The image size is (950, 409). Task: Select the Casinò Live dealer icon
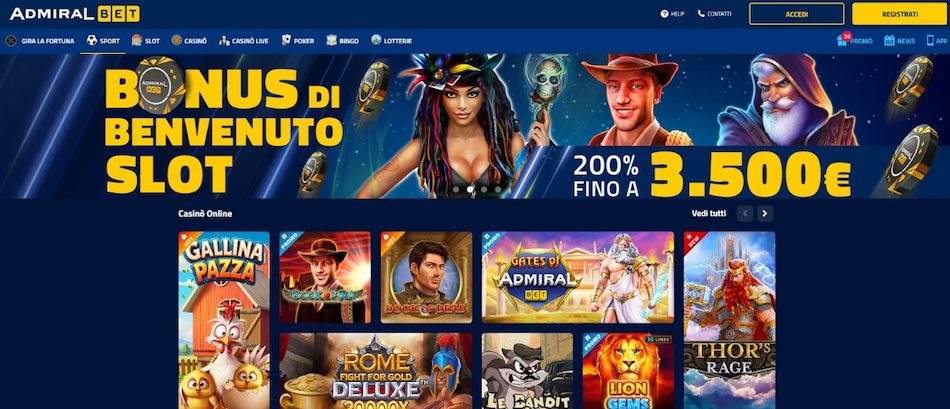point(224,41)
